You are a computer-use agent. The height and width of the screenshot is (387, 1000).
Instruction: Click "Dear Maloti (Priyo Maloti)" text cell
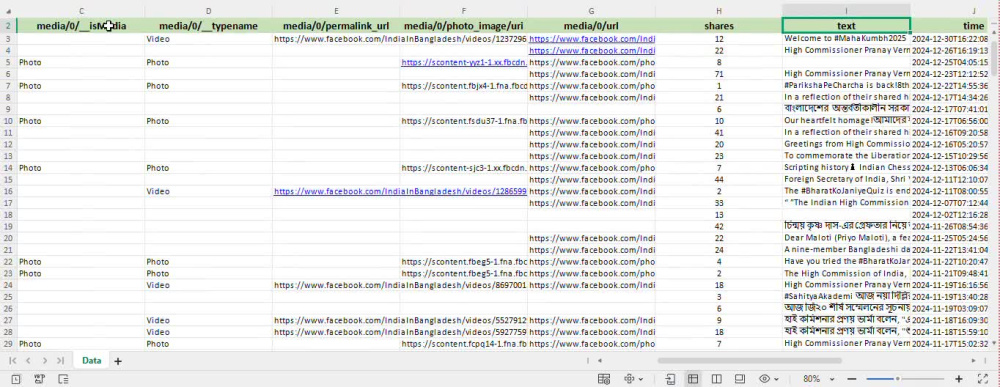[846, 238]
